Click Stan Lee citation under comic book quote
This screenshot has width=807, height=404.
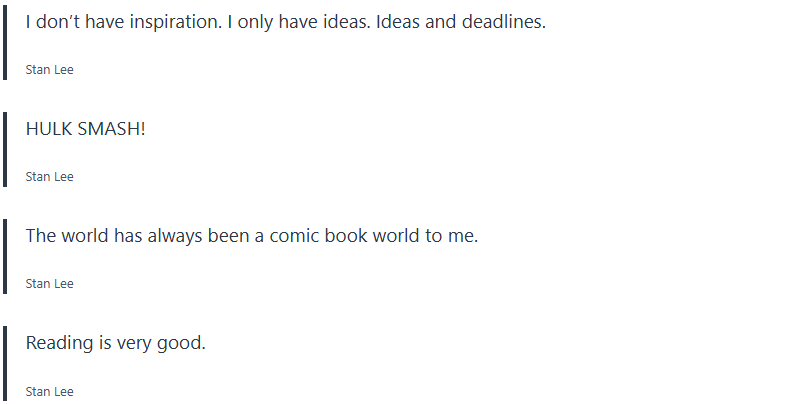49,284
